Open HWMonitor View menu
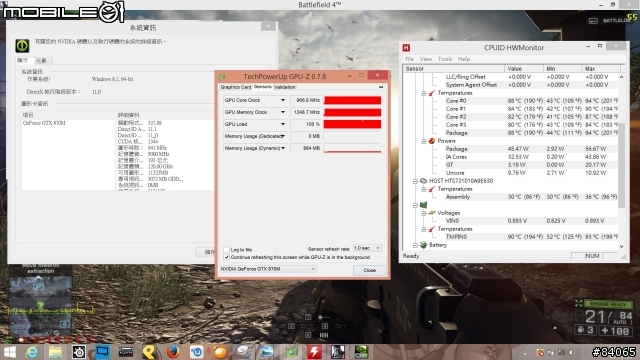 coord(426,59)
